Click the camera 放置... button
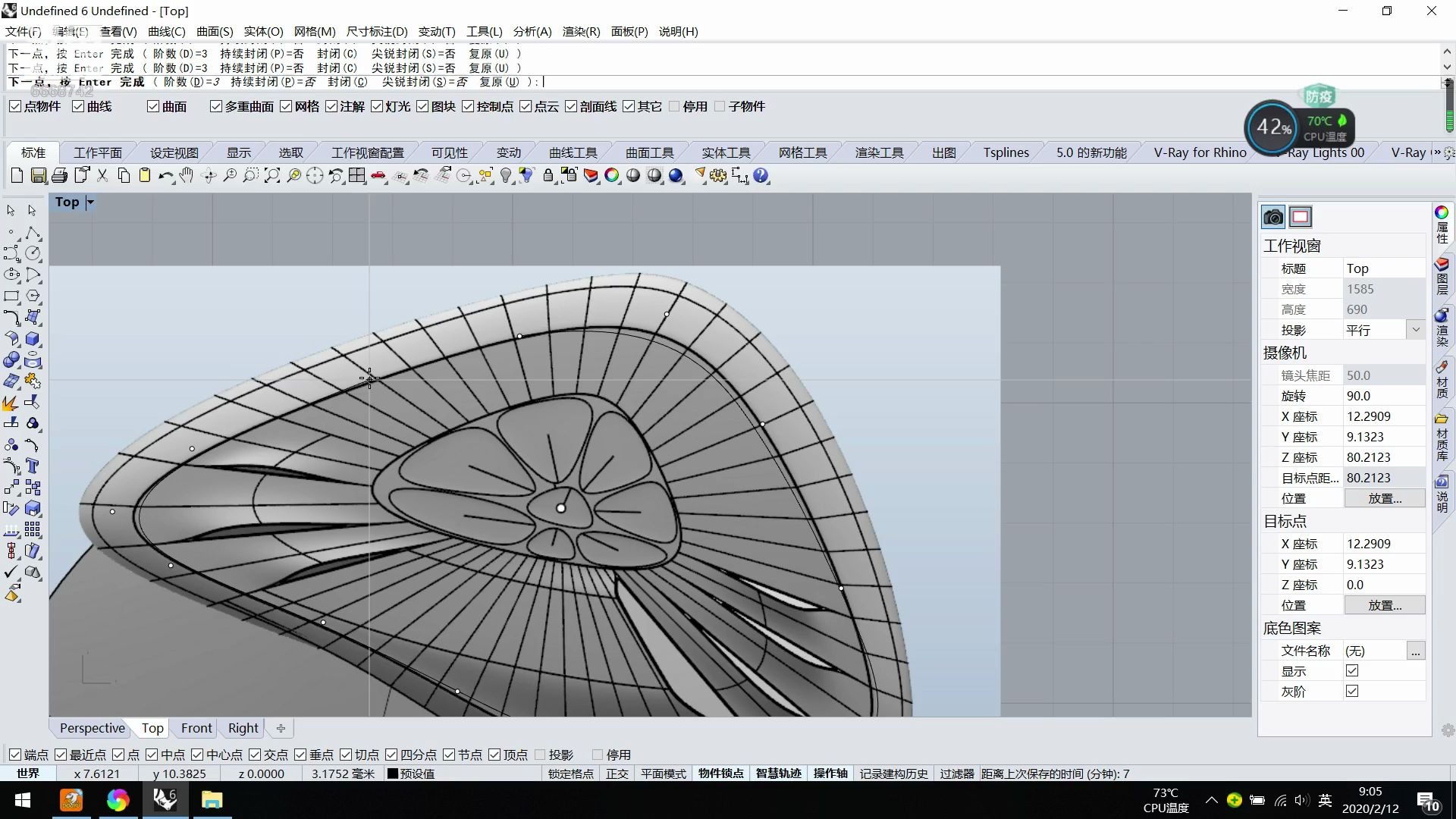1456x819 pixels. [1384, 498]
